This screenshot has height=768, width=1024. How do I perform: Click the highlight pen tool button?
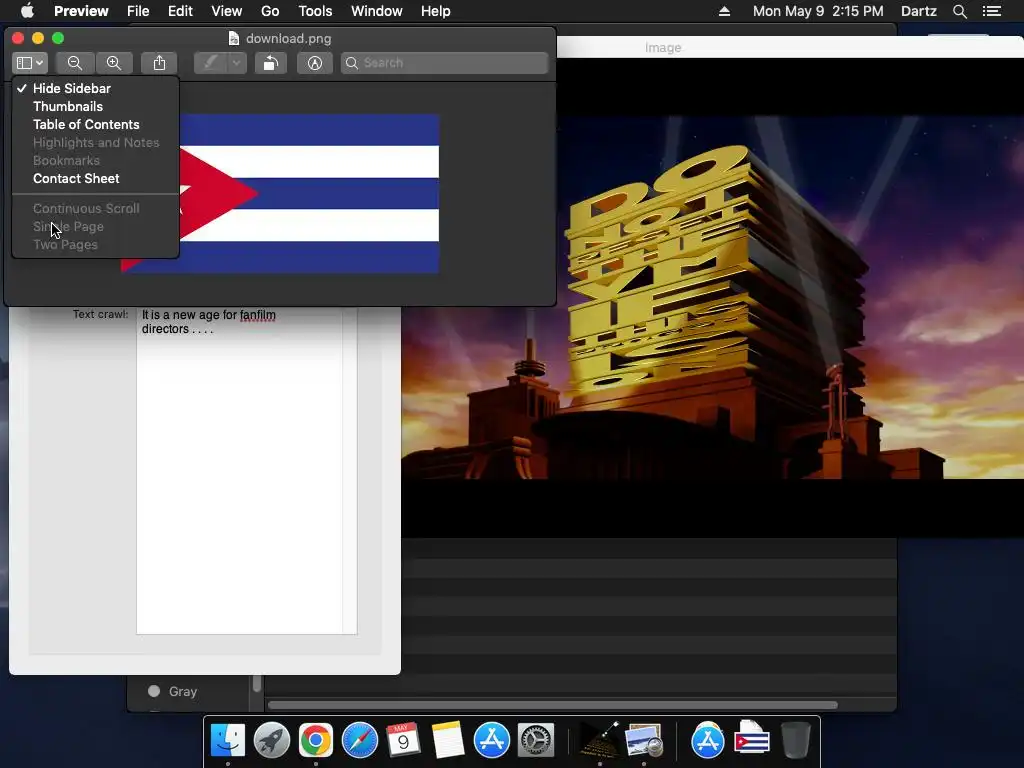[x=211, y=63]
